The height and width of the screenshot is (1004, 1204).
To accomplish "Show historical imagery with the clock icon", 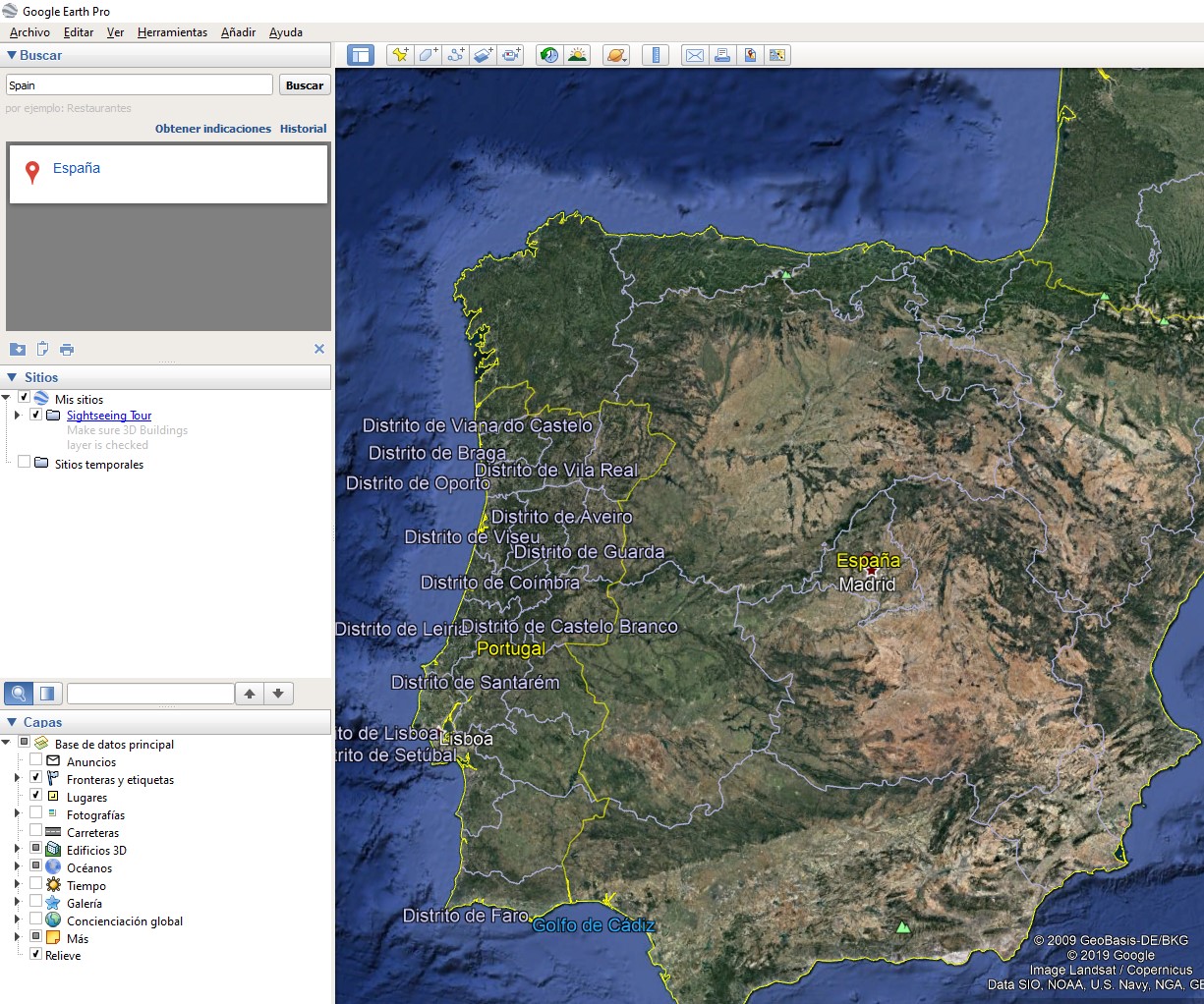I will point(549,55).
